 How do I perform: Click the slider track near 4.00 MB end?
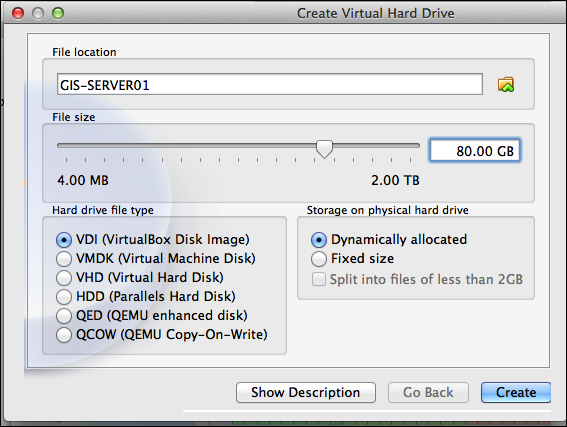[x=67, y=145]
